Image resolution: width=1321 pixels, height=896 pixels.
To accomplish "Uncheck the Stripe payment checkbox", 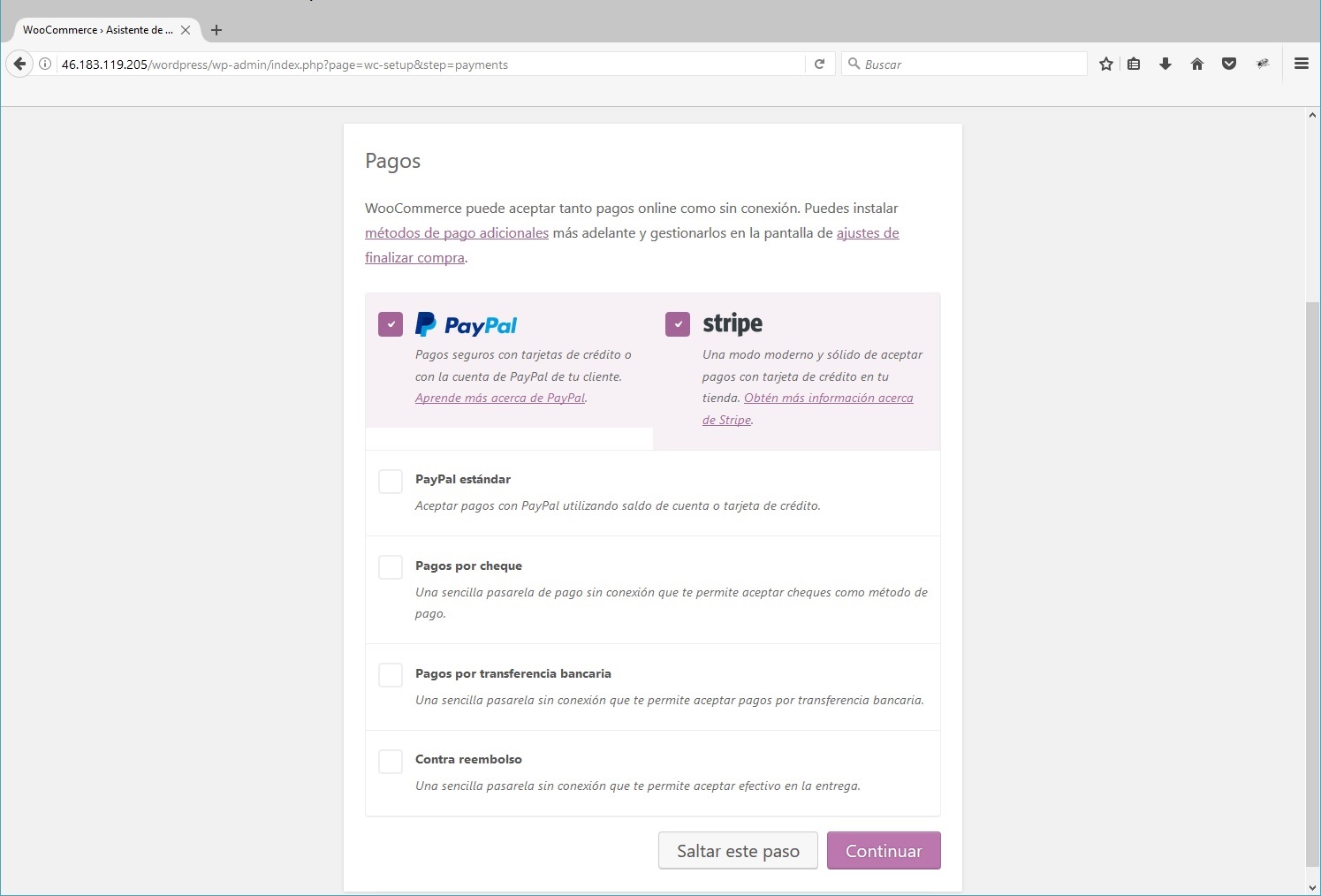I will pyautogui.click(x=678, y=324).
